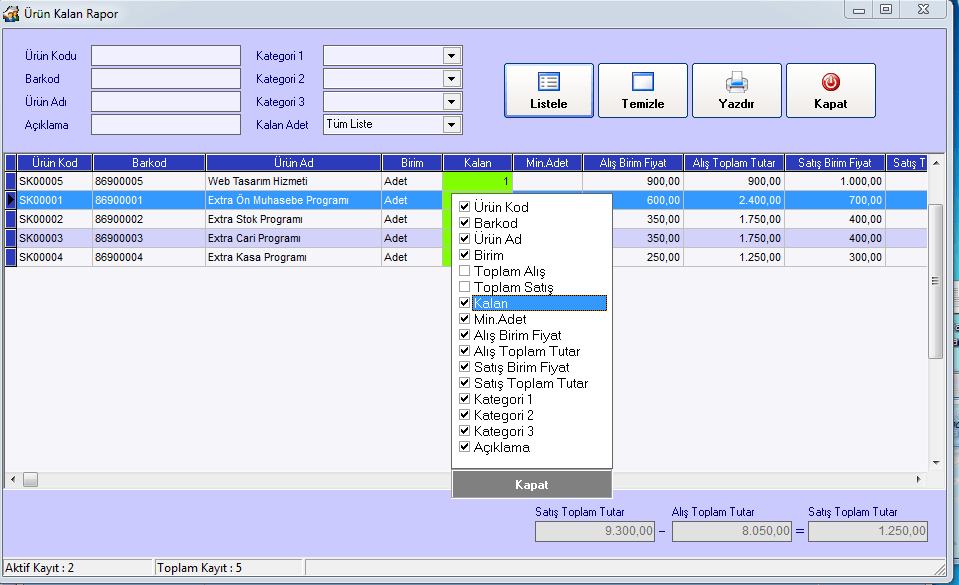This screenshot has width=959, height=585.
Task: Click the Listele button icon
Action: coord(549,82)
